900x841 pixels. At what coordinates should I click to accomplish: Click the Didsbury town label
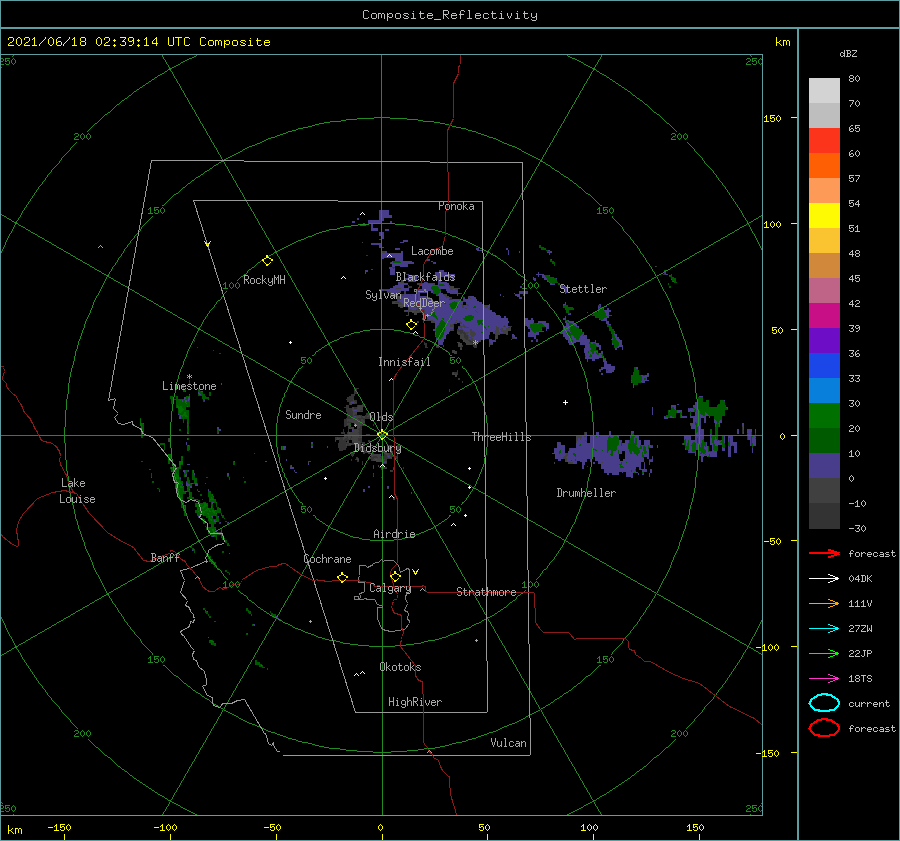point(377,448)
